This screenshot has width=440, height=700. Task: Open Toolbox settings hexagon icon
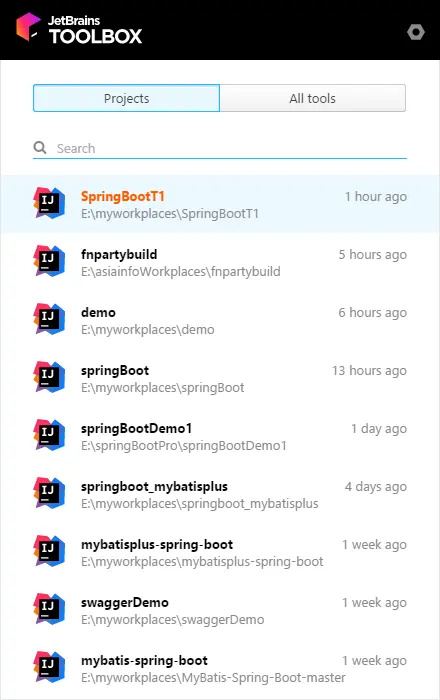[x=415, y=32]
